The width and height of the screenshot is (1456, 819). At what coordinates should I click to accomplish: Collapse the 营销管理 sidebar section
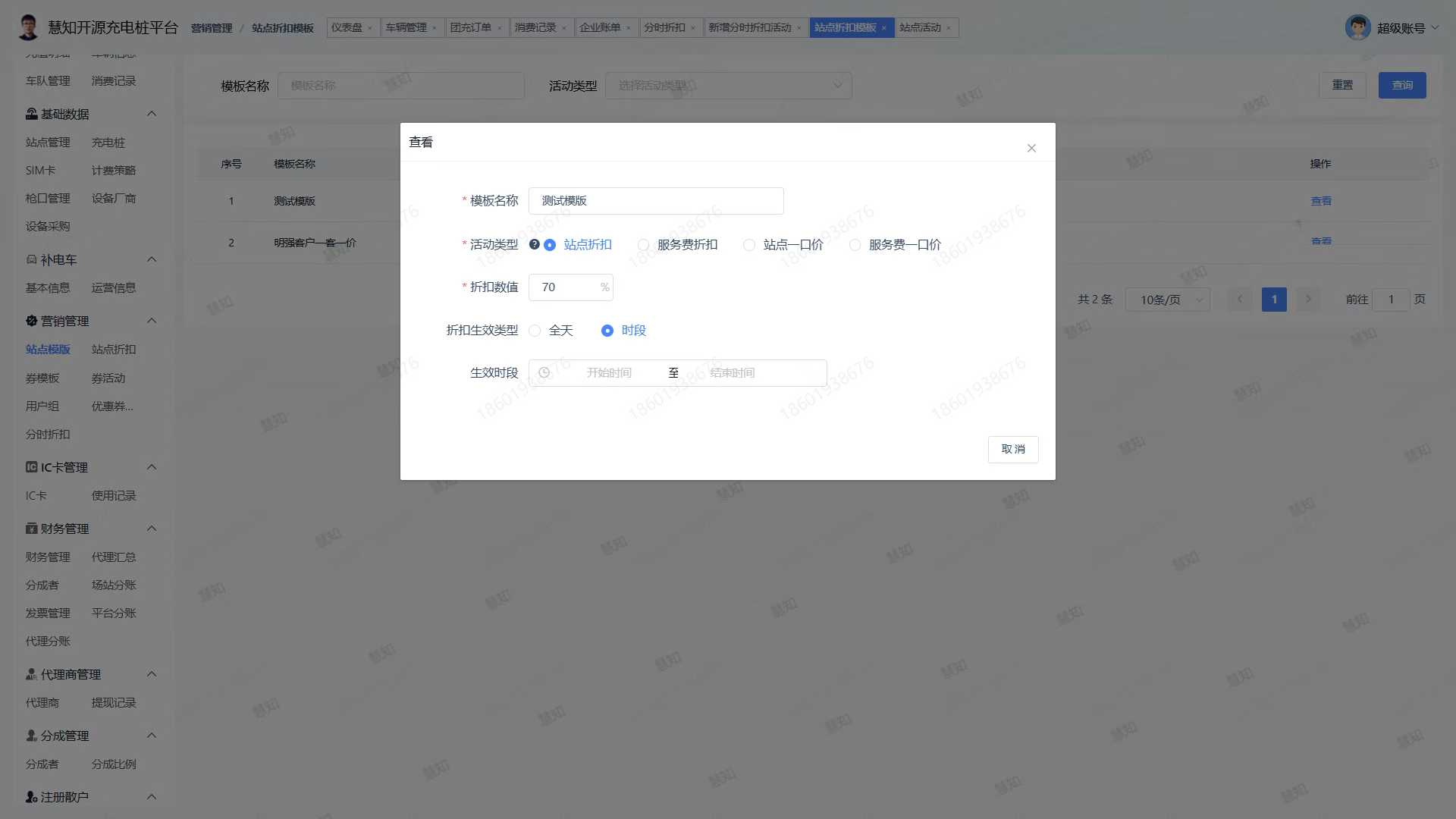tap(152, 321)
